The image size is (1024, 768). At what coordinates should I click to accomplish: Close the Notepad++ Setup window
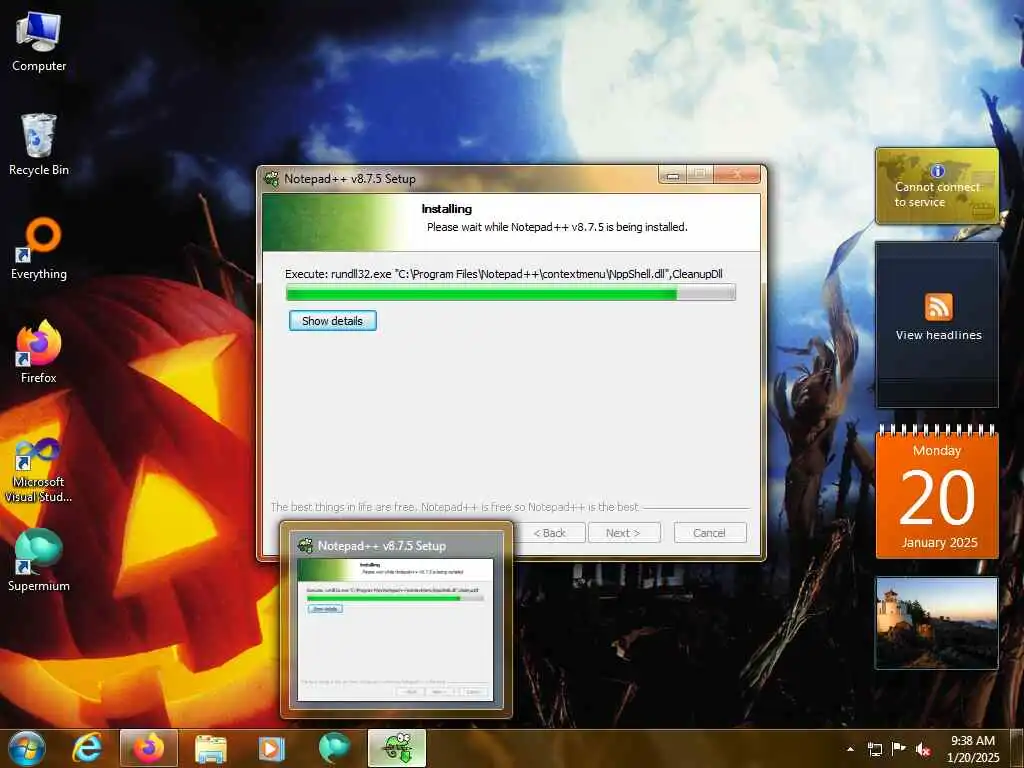click(x=737, y=174)
